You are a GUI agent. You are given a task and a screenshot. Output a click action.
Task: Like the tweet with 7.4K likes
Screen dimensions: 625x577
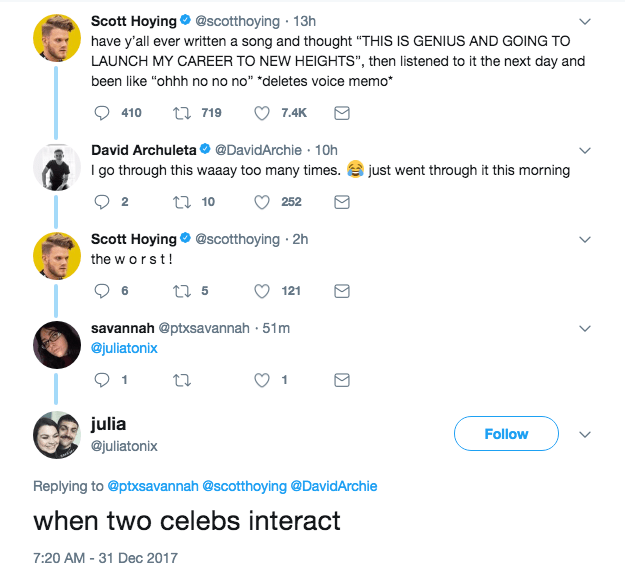[x=264, y=113]
